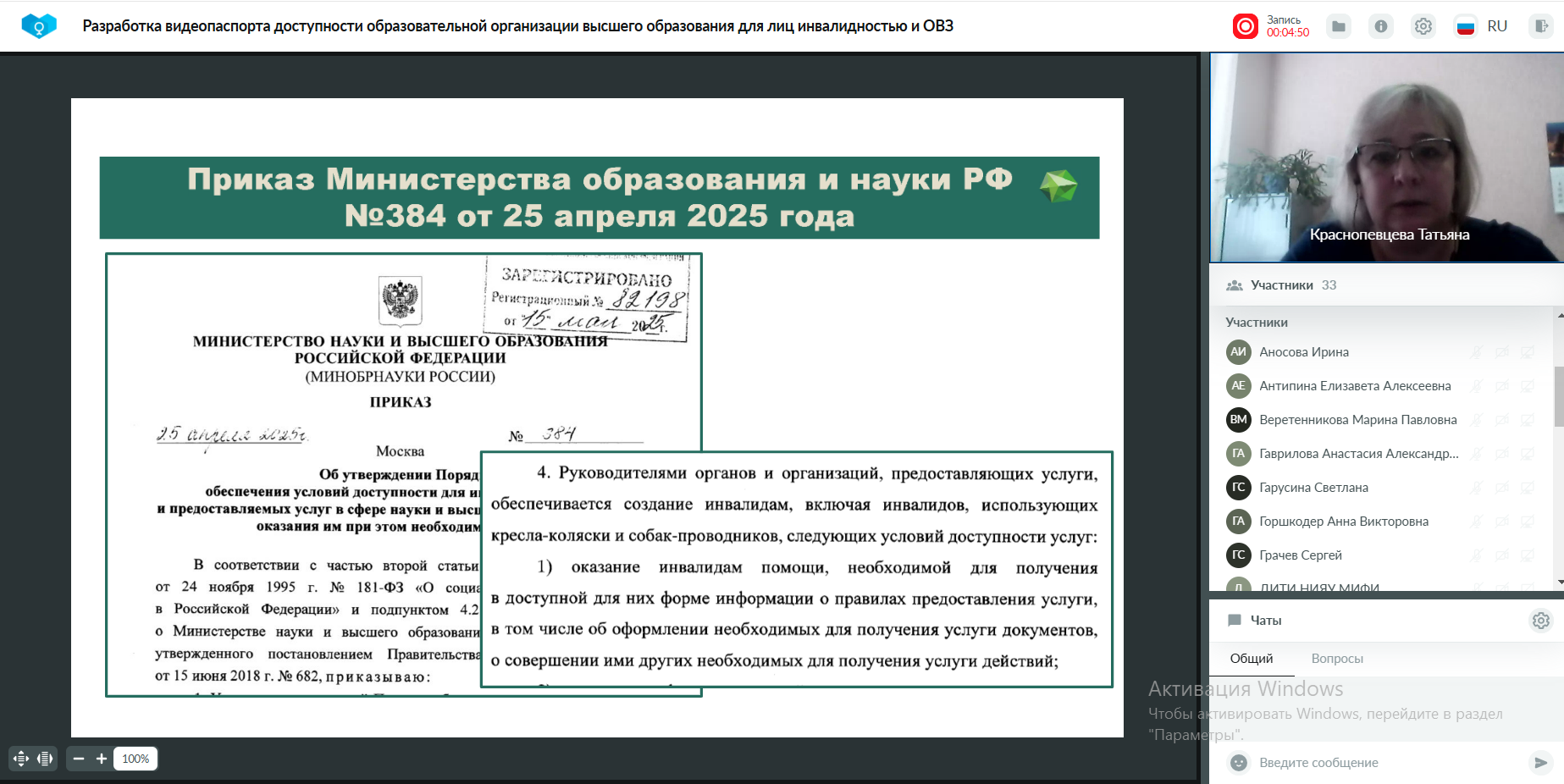This screenshot has height=784, width=1564.
Task: Click the ВМ avatar of Веретенникова Марина
Action: pyautogui.click(x=1239, y=420)
